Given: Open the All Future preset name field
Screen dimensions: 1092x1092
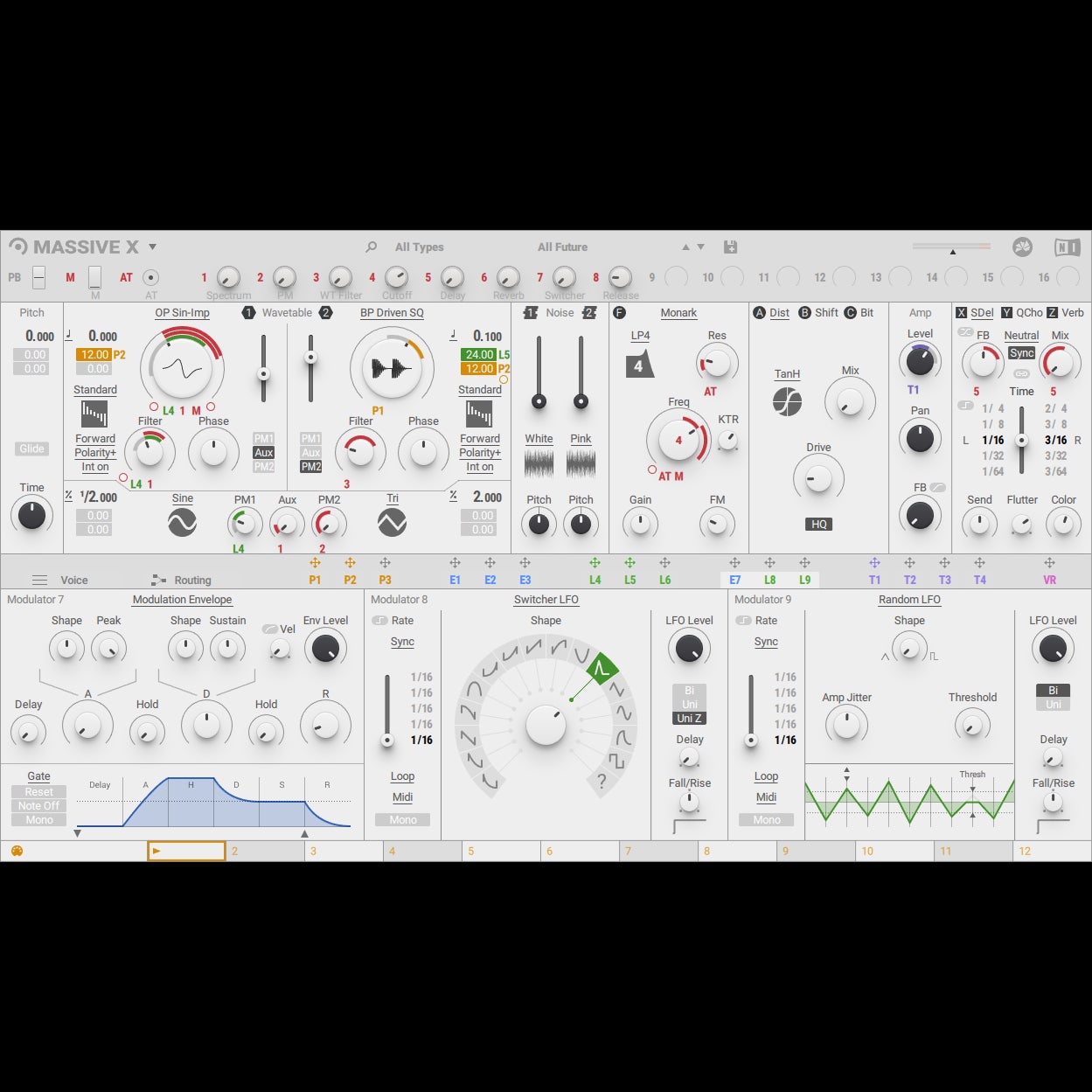Looking at the screenshot, I should pos(562,247).
